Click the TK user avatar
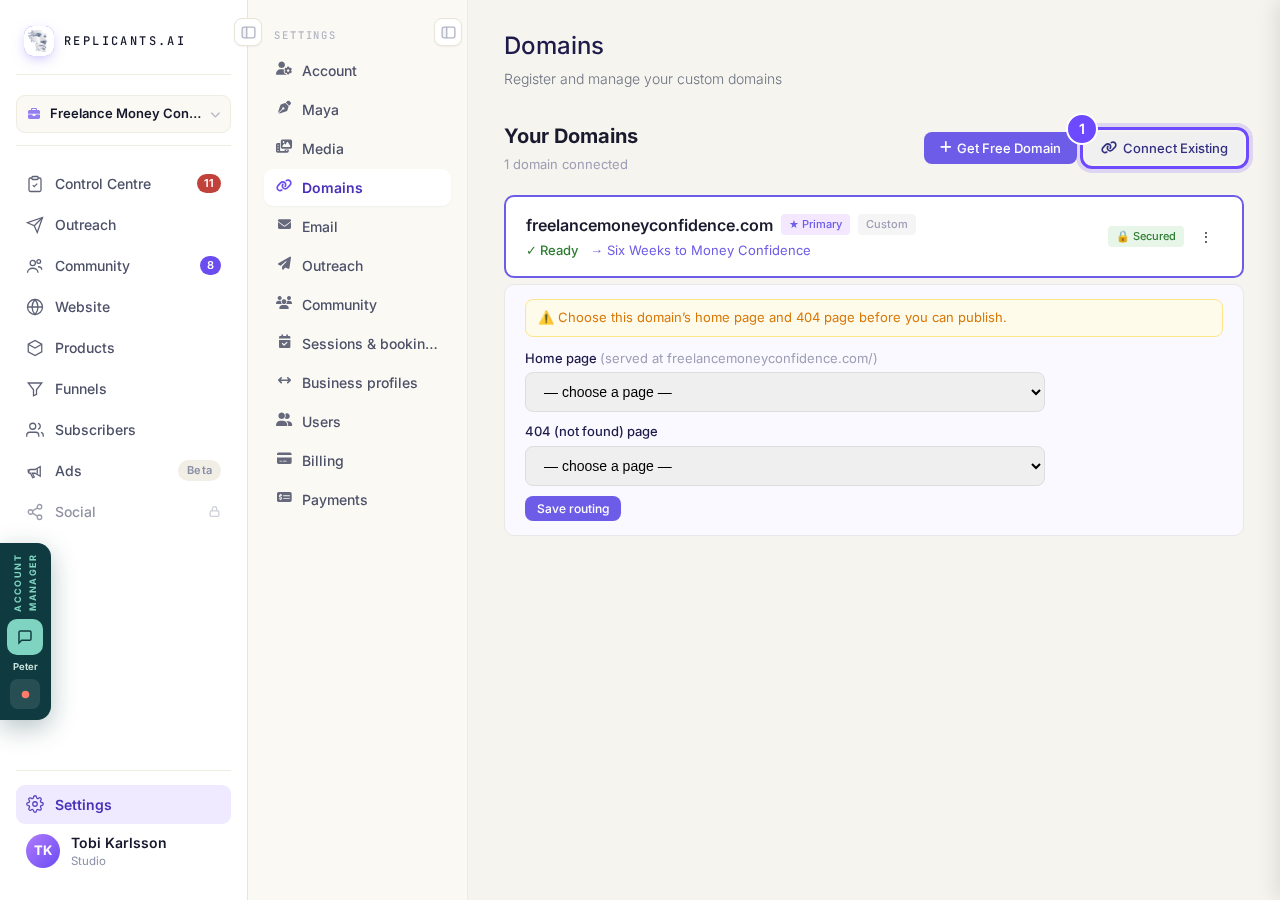The width and height of the screenshot is (1280, 900). (x=43, y=851)
